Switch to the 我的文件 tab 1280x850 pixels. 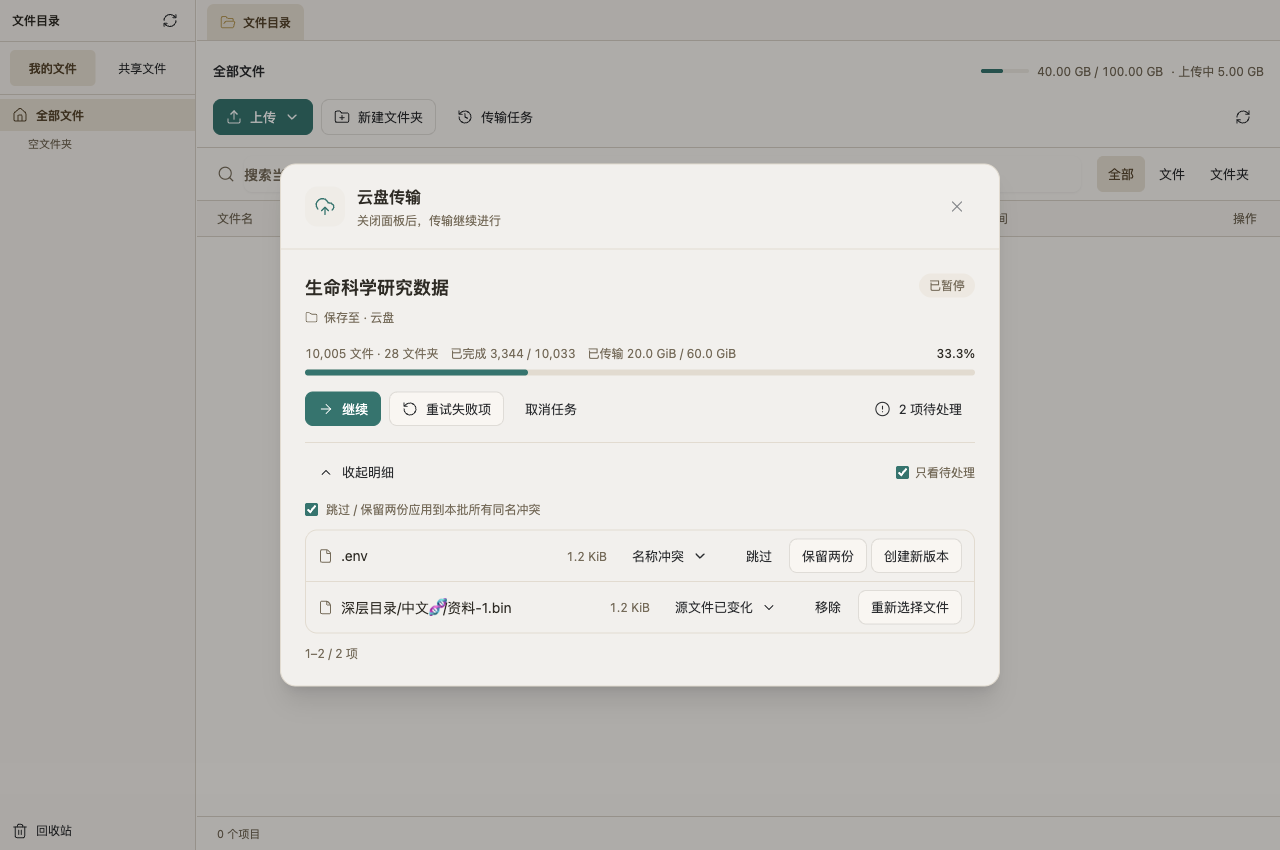click(x=52, y=68)
